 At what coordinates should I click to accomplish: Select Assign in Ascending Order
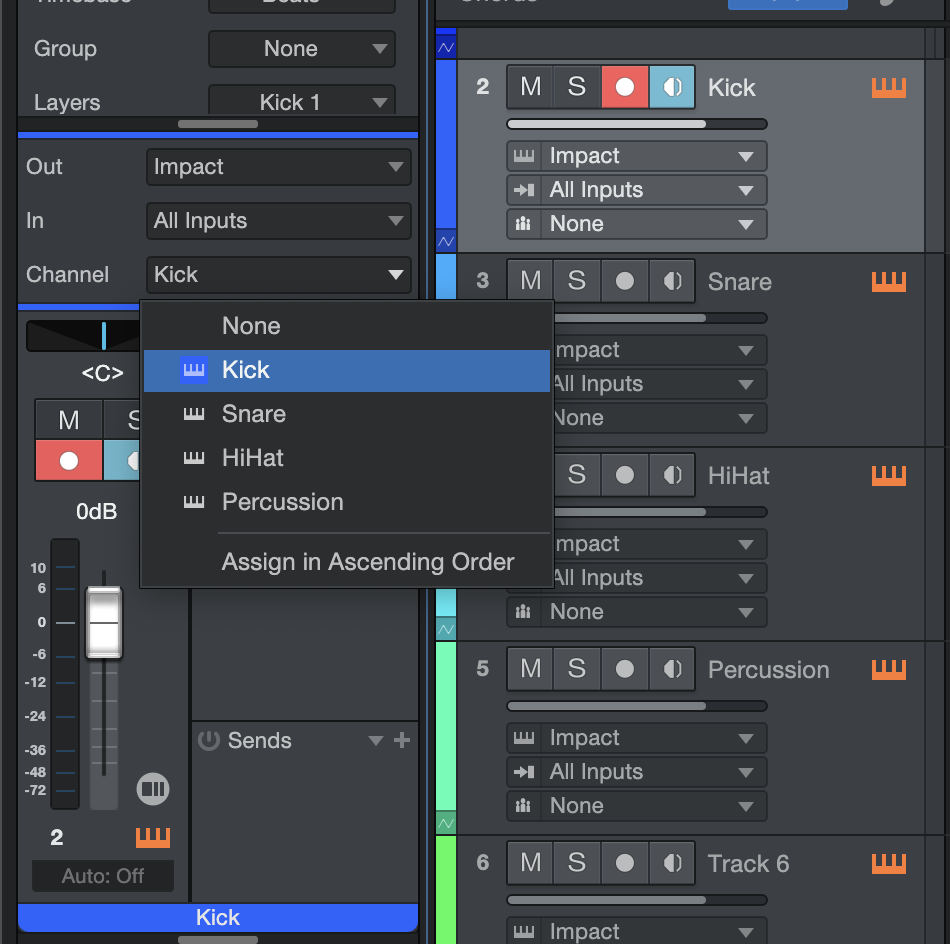tap(347, 562)
